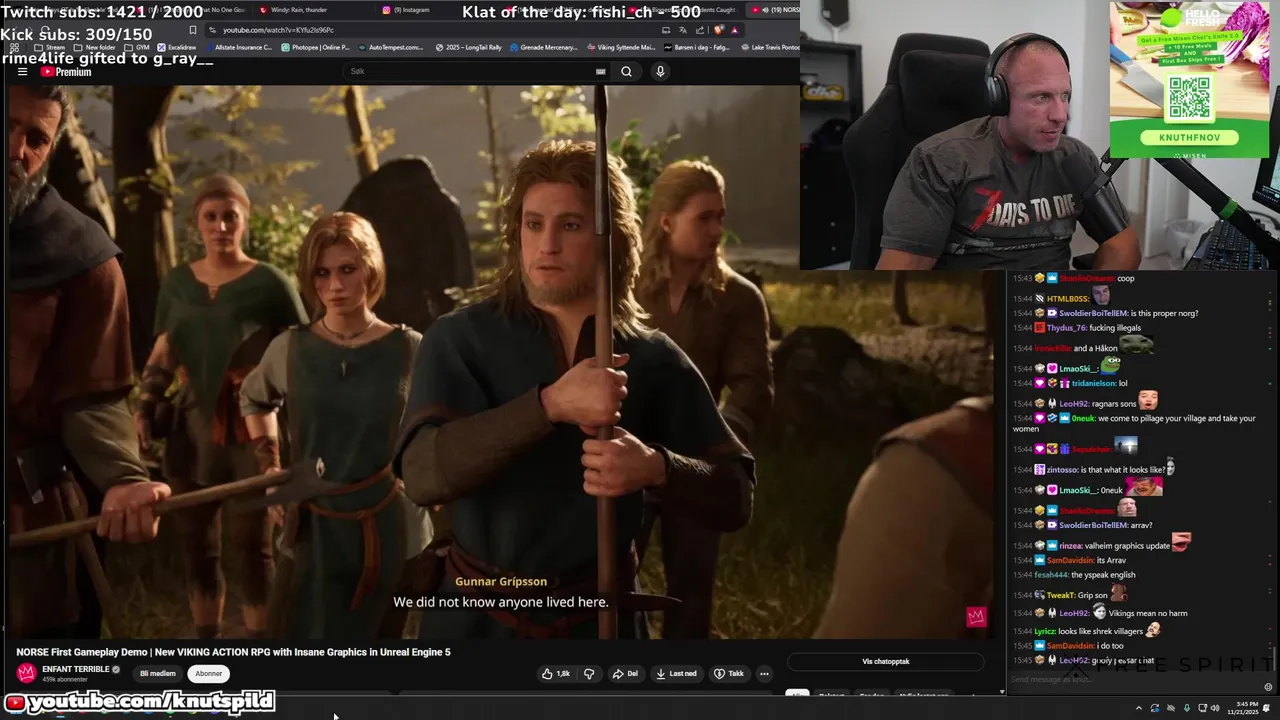Click the sync icon in the system tray
1280x720 pixels.
[x=1154, y=708]
